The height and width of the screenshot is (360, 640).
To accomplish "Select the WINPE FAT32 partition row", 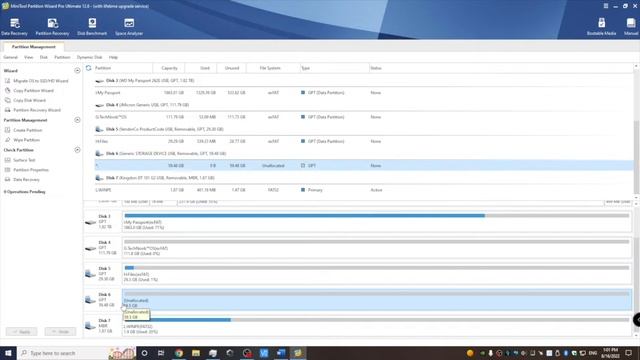I will pos(363,190).
